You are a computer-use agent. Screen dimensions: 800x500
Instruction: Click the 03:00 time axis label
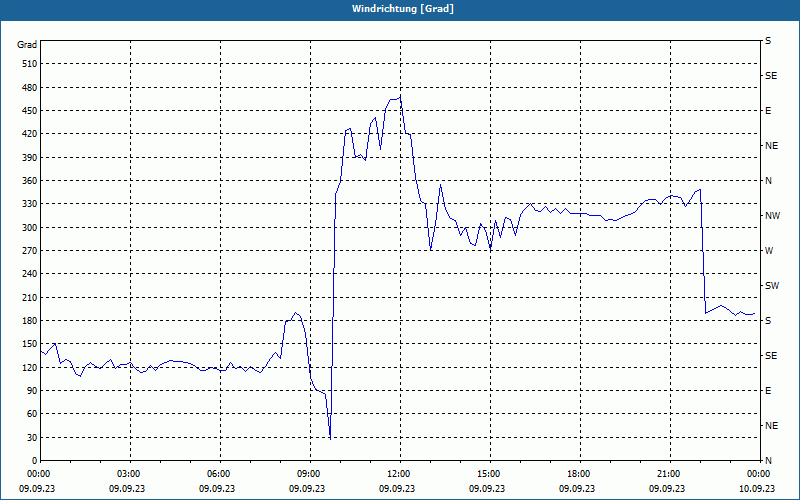point(131,474)
